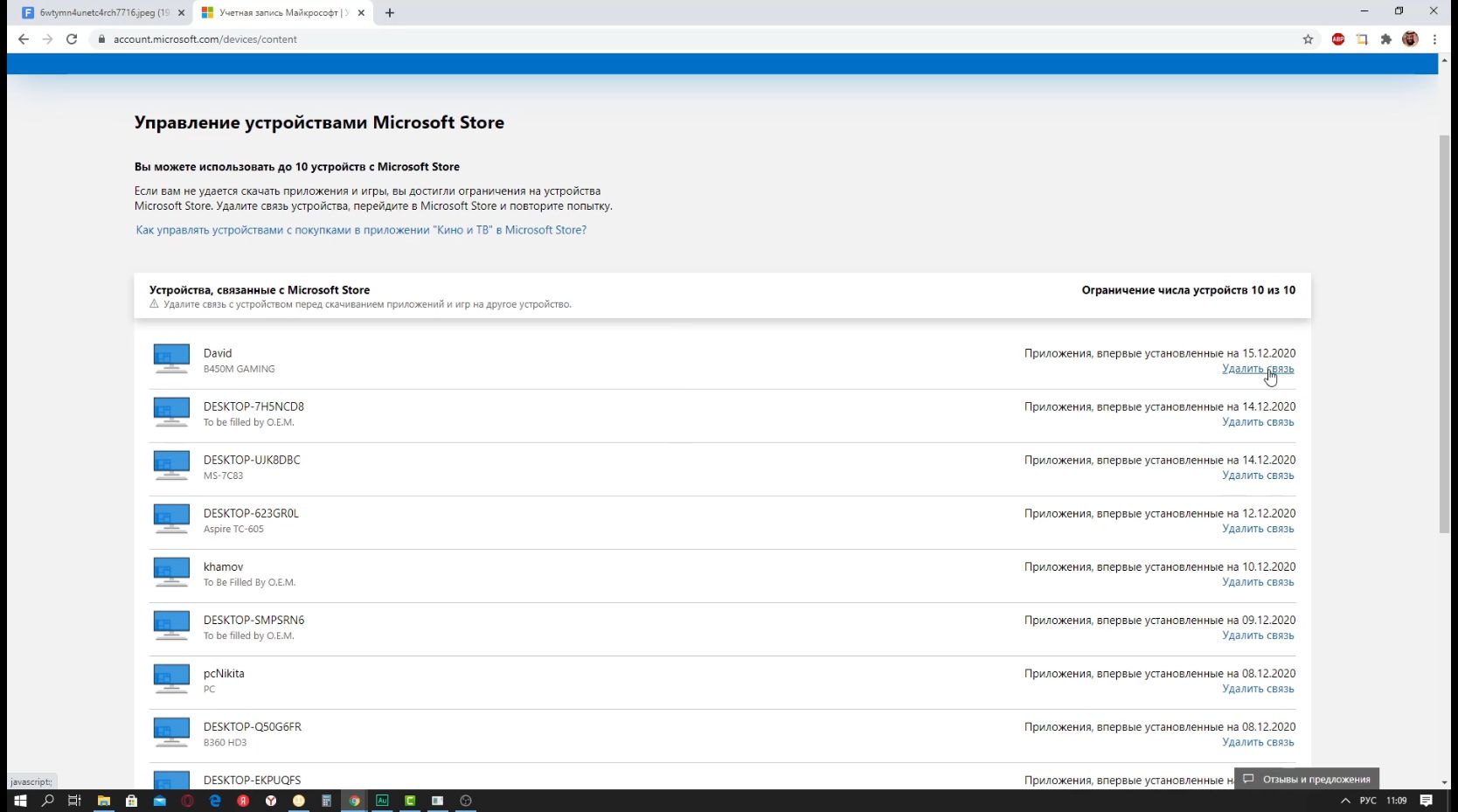This screenshot has height=812, width=1458.
Task: Open the screenshot crop extension icon
Action: point(1362,39)
